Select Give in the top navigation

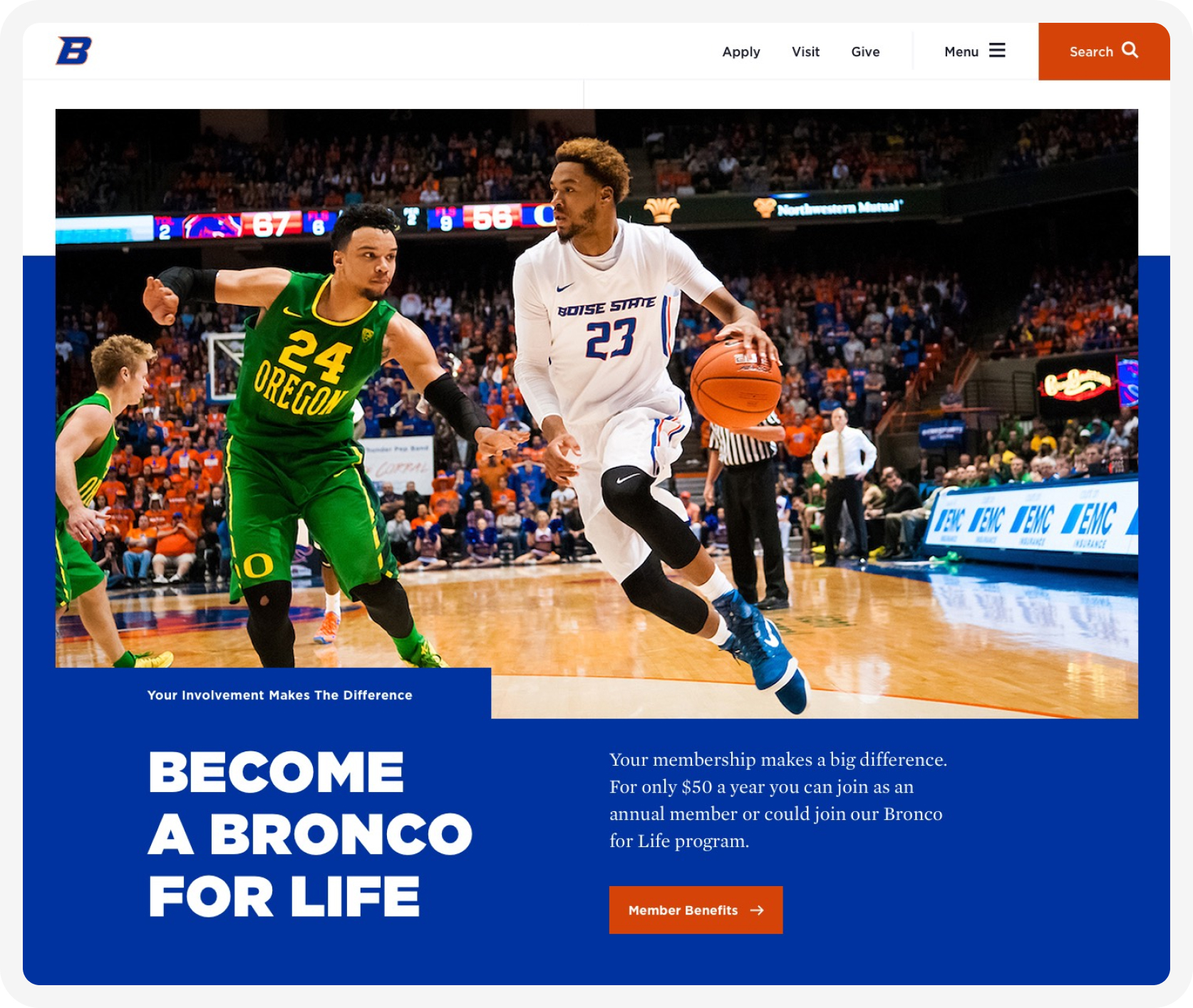[x=865, y=52]
